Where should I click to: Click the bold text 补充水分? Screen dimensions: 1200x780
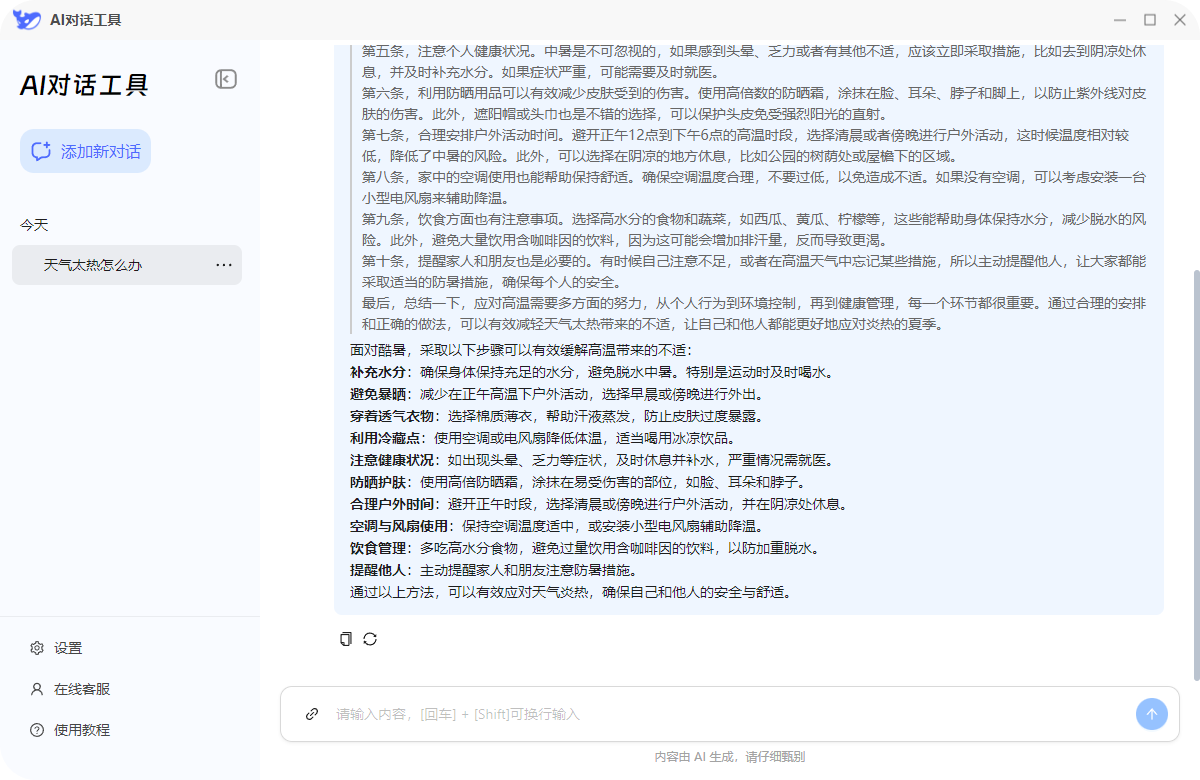(378, 372)
